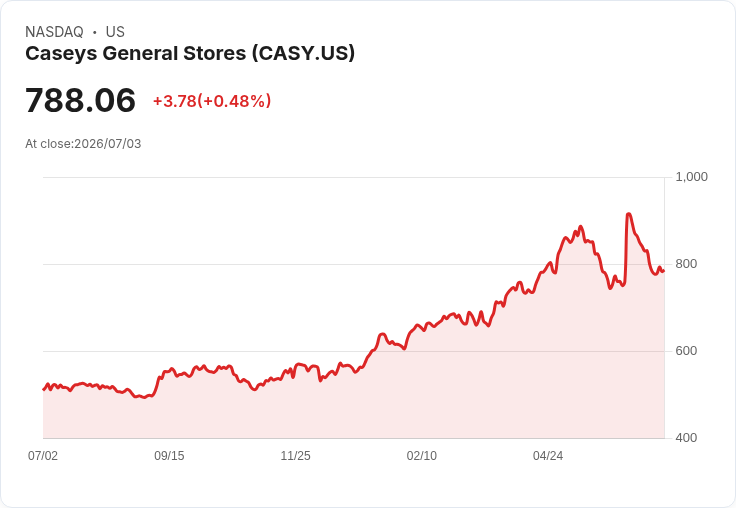Click the +3.78(+0.48%) change figure
This screenshot has height=508, width=736.
point(212,101)
